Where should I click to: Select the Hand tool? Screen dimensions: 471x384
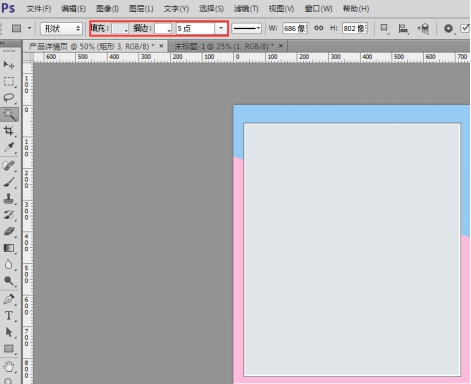[9, 367]
